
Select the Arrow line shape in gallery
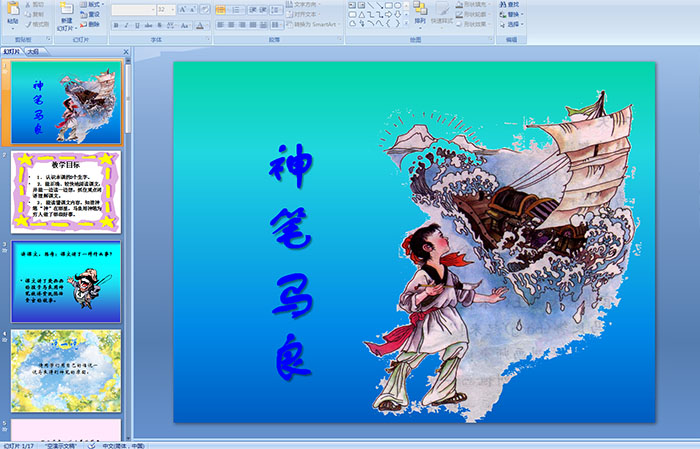(379, 5)
